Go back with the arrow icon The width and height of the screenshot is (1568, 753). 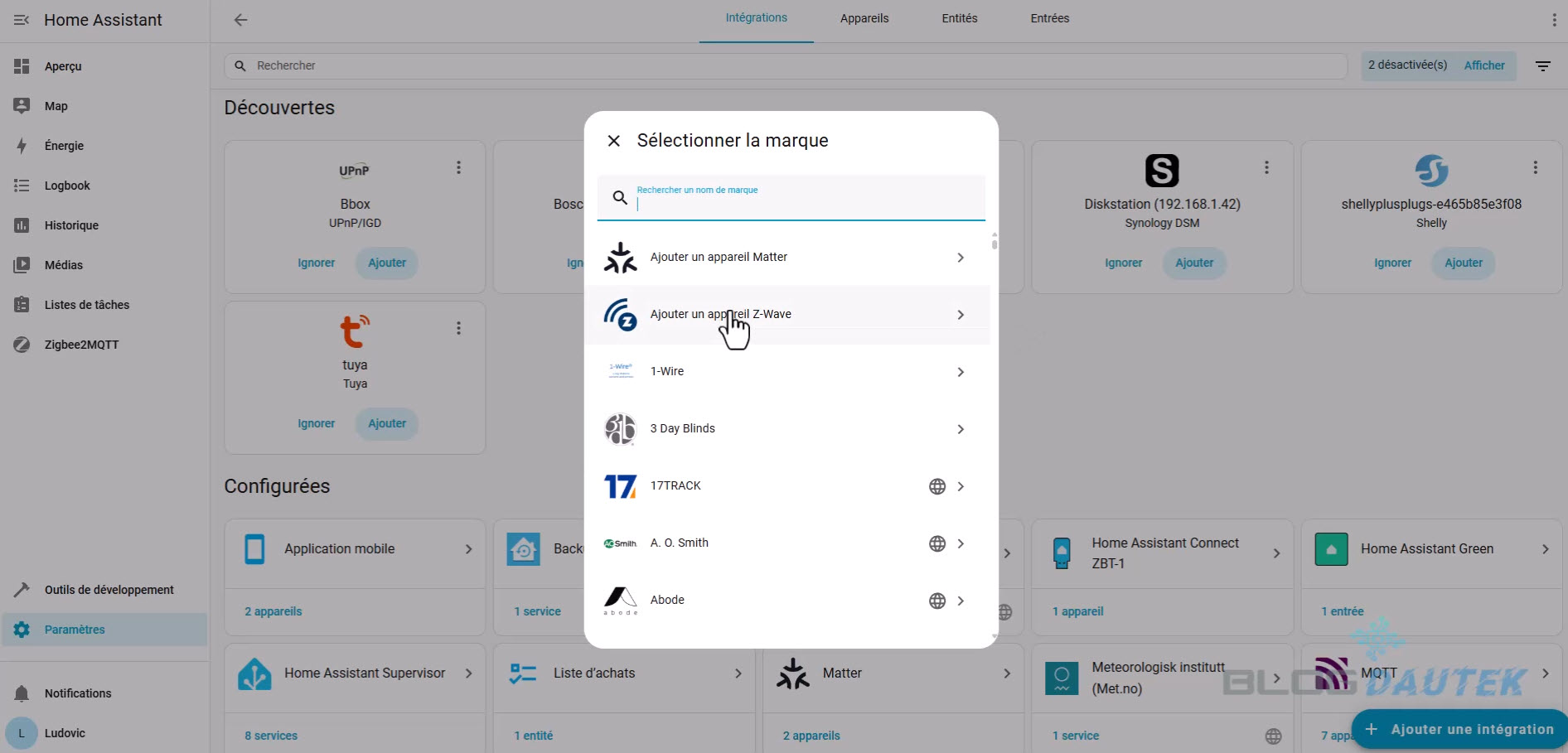[240, 20]
